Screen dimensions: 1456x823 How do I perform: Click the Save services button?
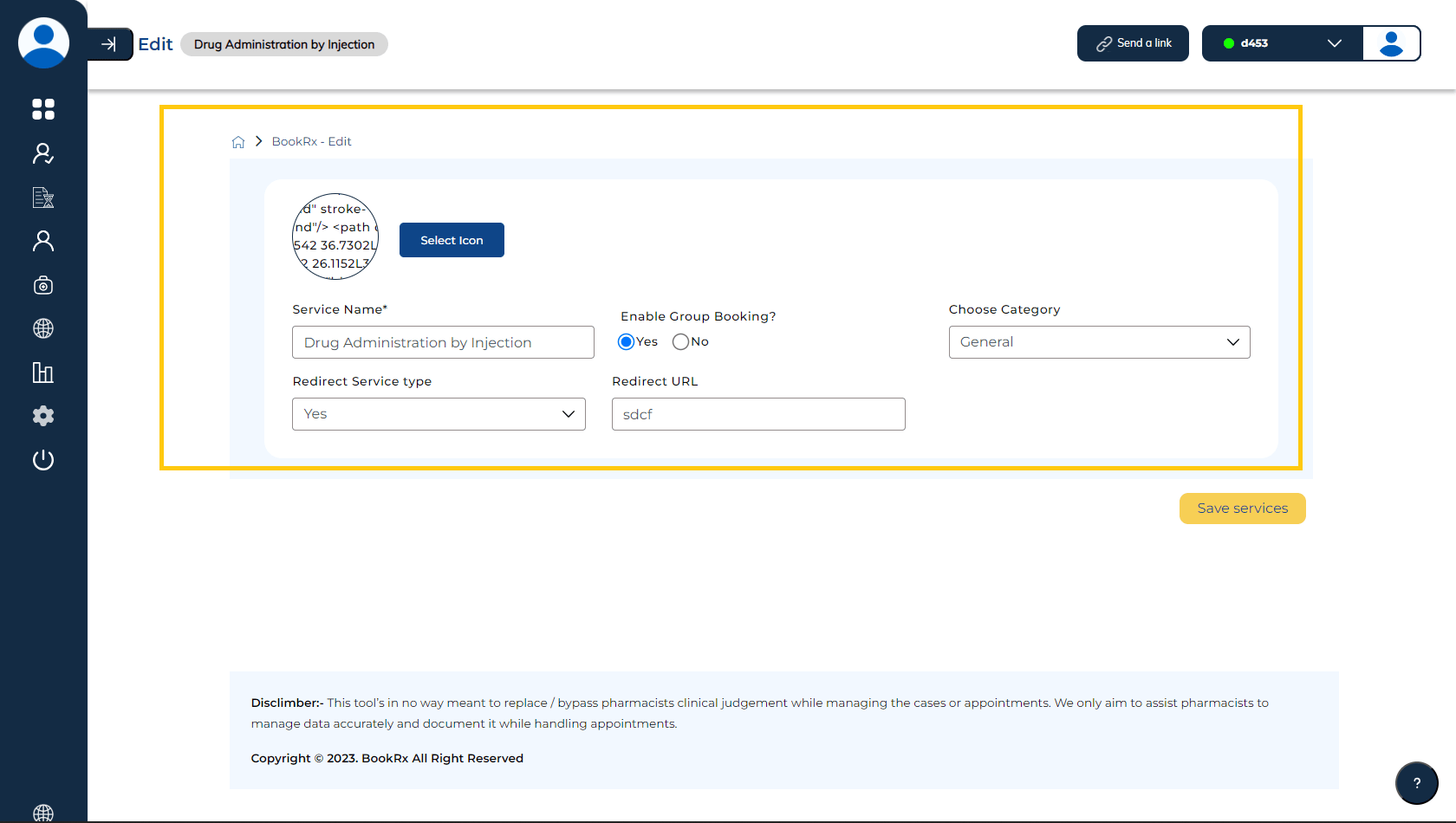pyautogui.click(x=1242, y=509)
